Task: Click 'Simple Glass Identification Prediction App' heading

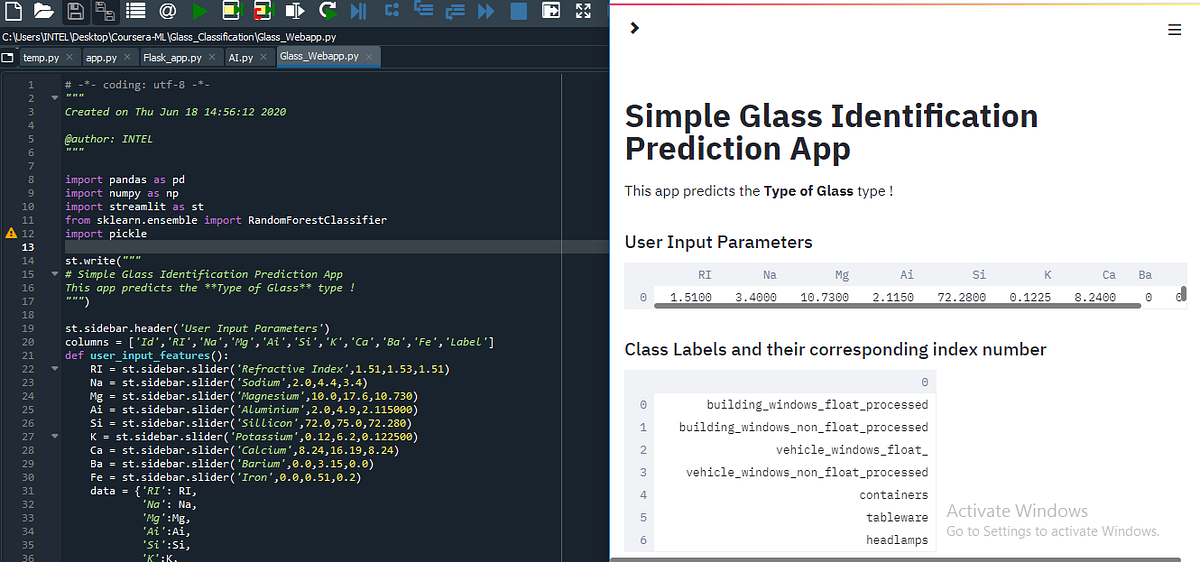Action: [x=831, y=132]
